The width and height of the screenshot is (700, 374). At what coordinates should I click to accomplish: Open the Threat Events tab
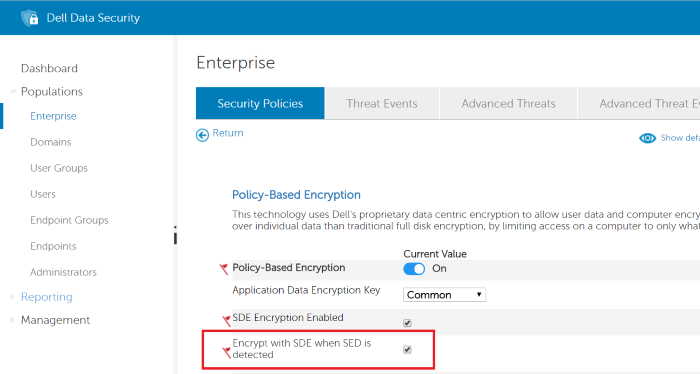coord(382,103)
